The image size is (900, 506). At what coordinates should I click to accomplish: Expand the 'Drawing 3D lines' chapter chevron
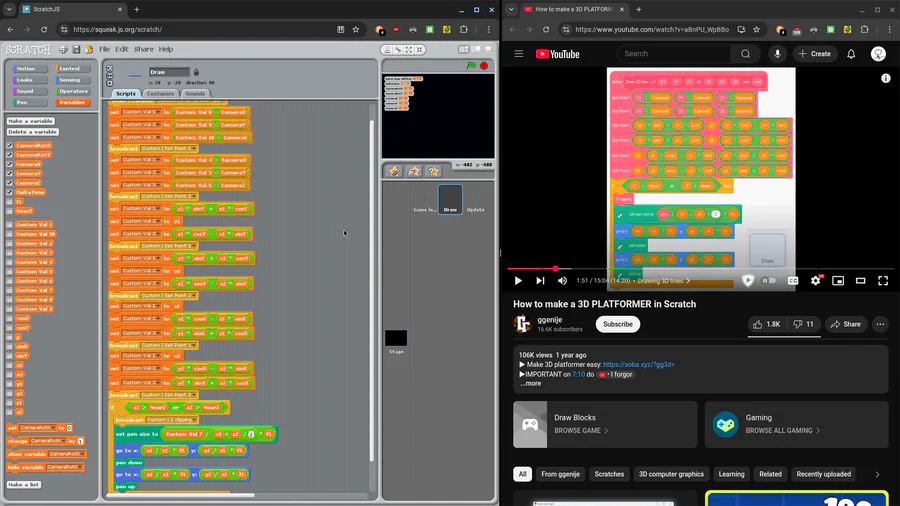click(688, 281)
